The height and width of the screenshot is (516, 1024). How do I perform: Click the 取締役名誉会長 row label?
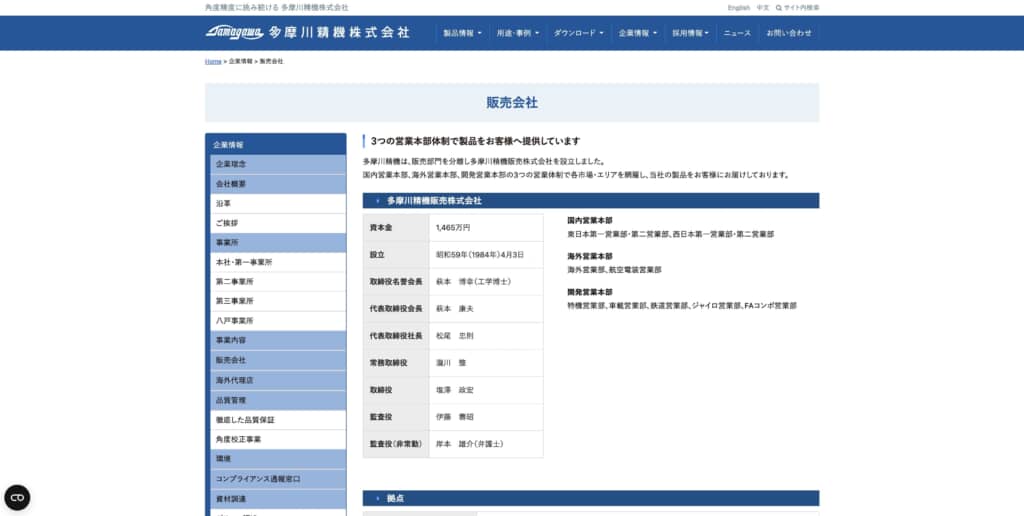click(396, 282)
